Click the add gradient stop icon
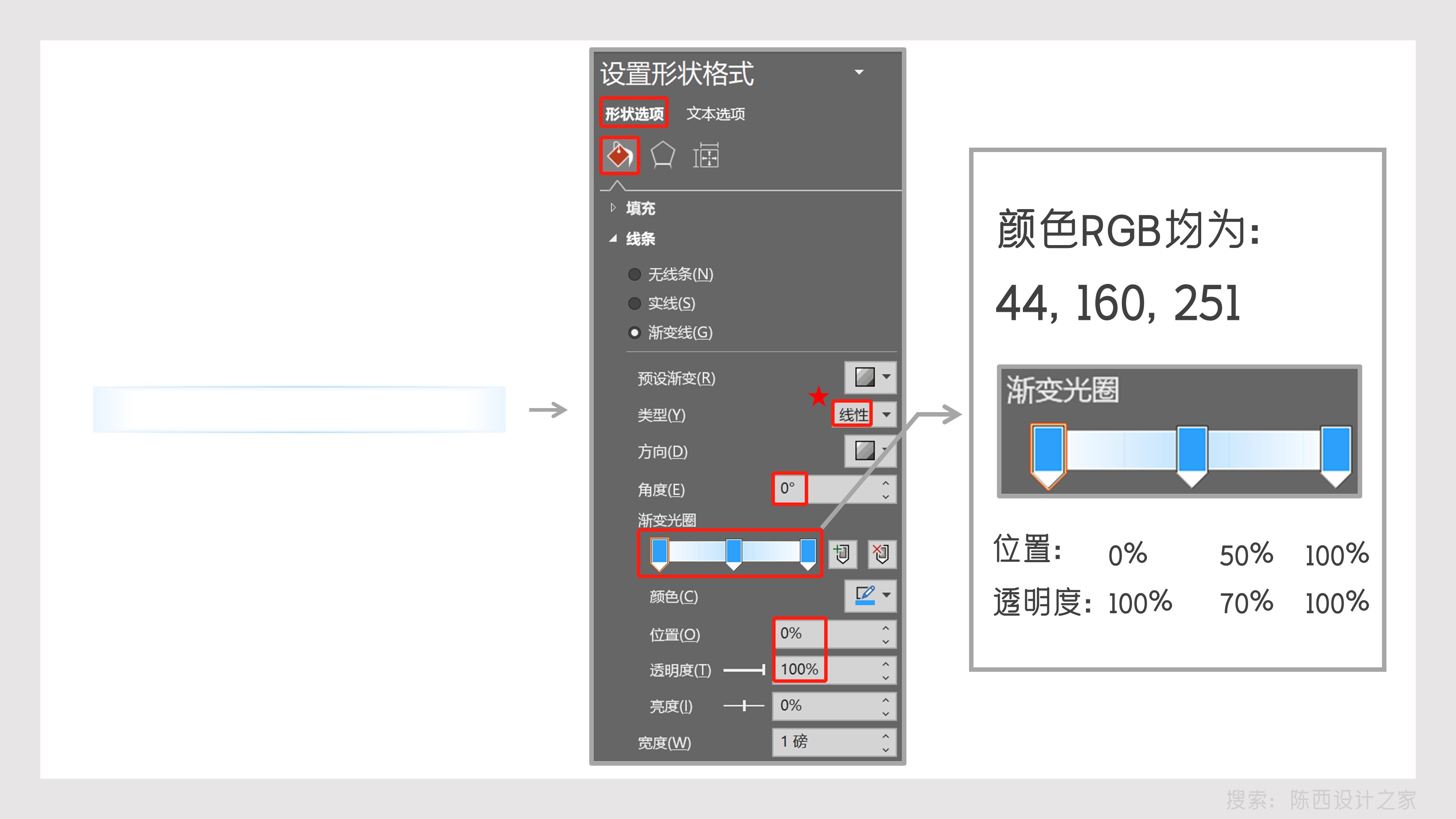Image resolution: width=1456 pixels, height=819 pixels. (x=842, y=553)
